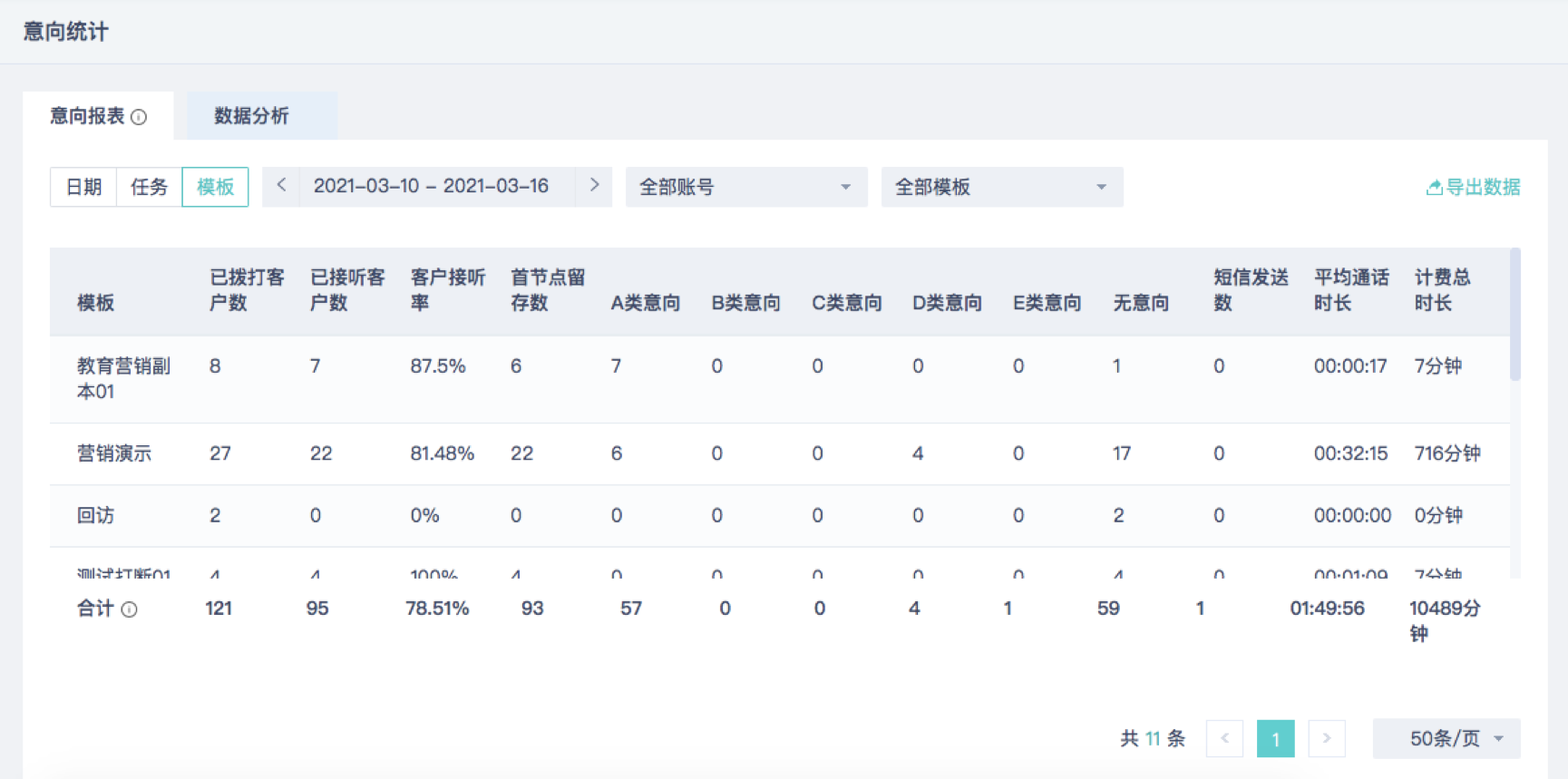Click the D类意向 column header

[948, 303]
